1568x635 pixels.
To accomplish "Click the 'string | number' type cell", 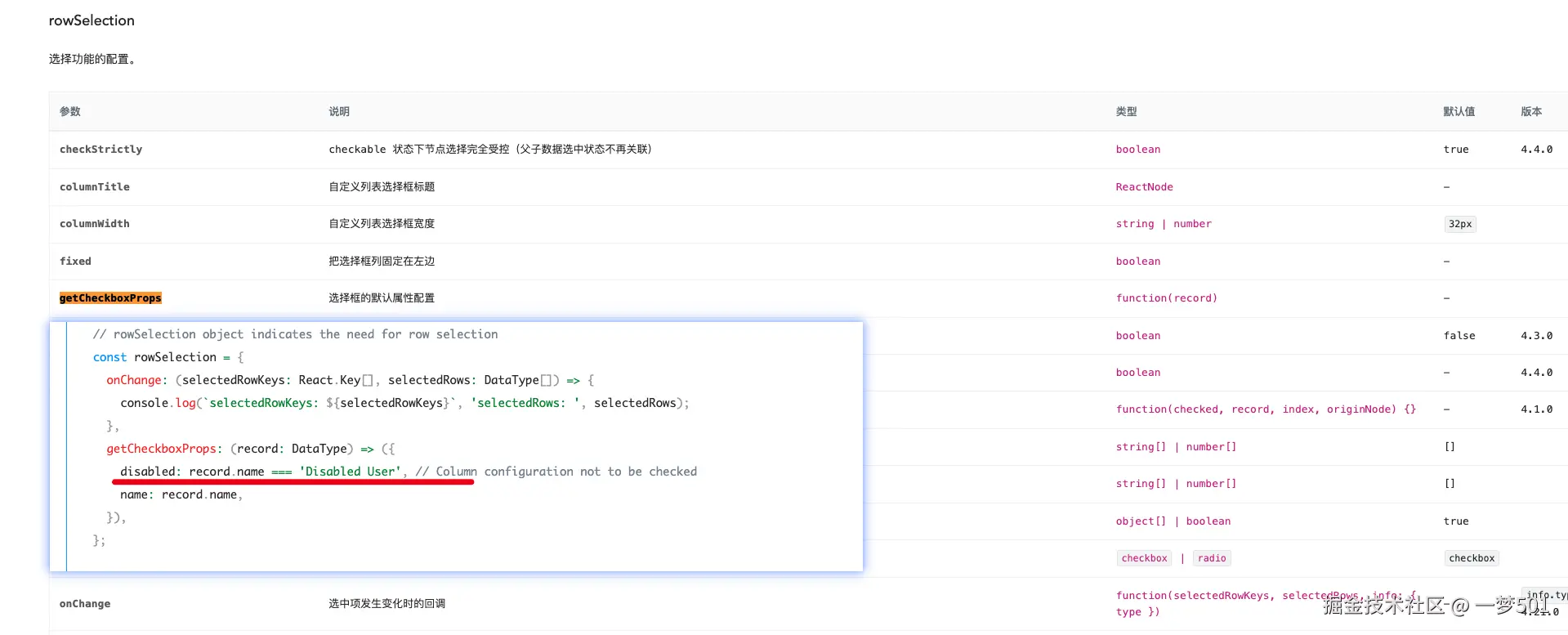I will click(x=1164, y=224).
